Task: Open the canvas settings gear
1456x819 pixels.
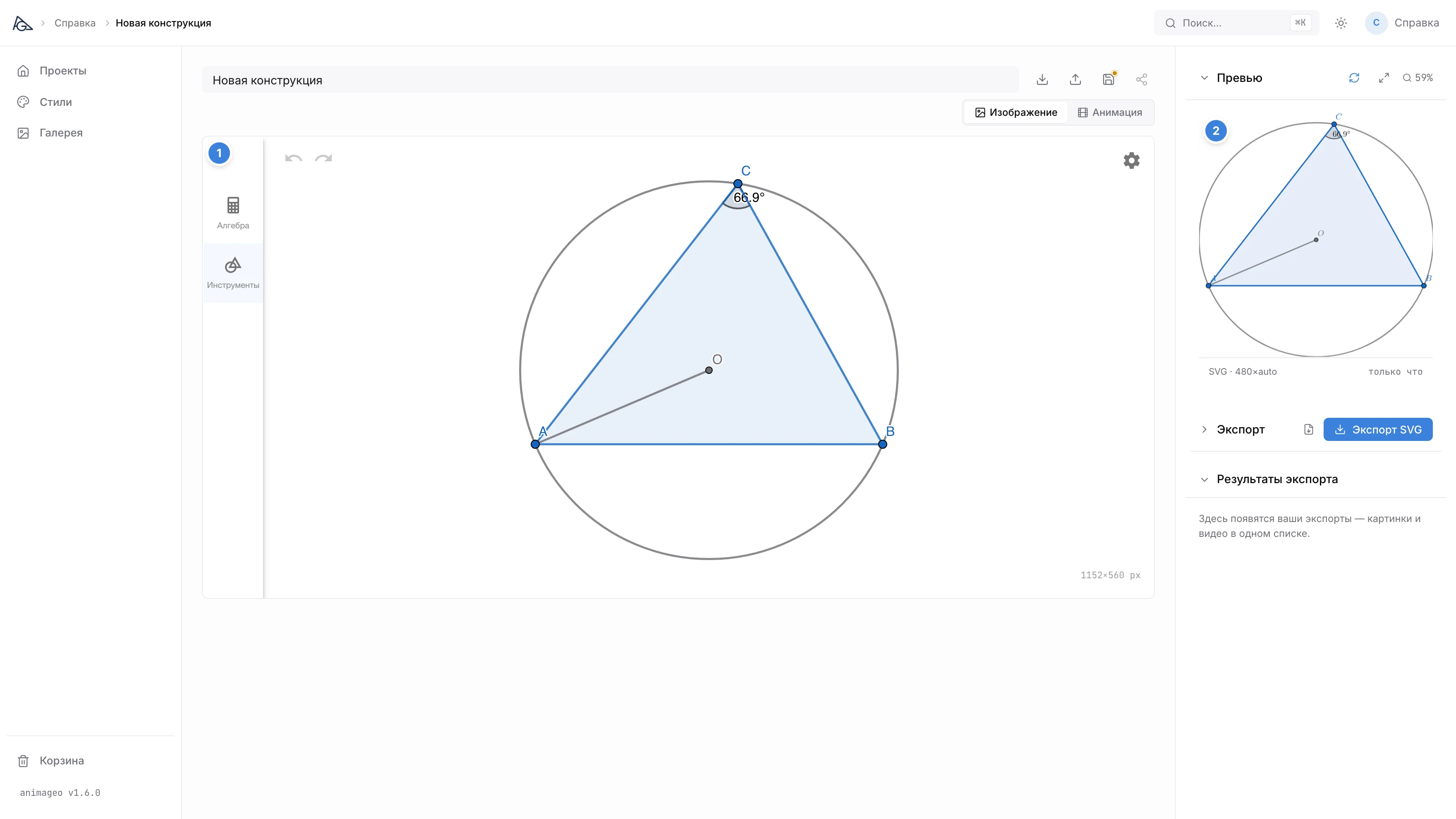Action: click(x=1131, y=160)
